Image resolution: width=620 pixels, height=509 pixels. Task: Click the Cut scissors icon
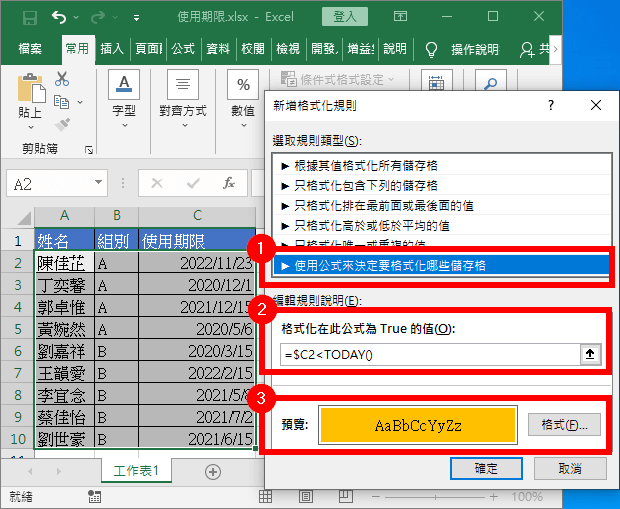(62, 79)
